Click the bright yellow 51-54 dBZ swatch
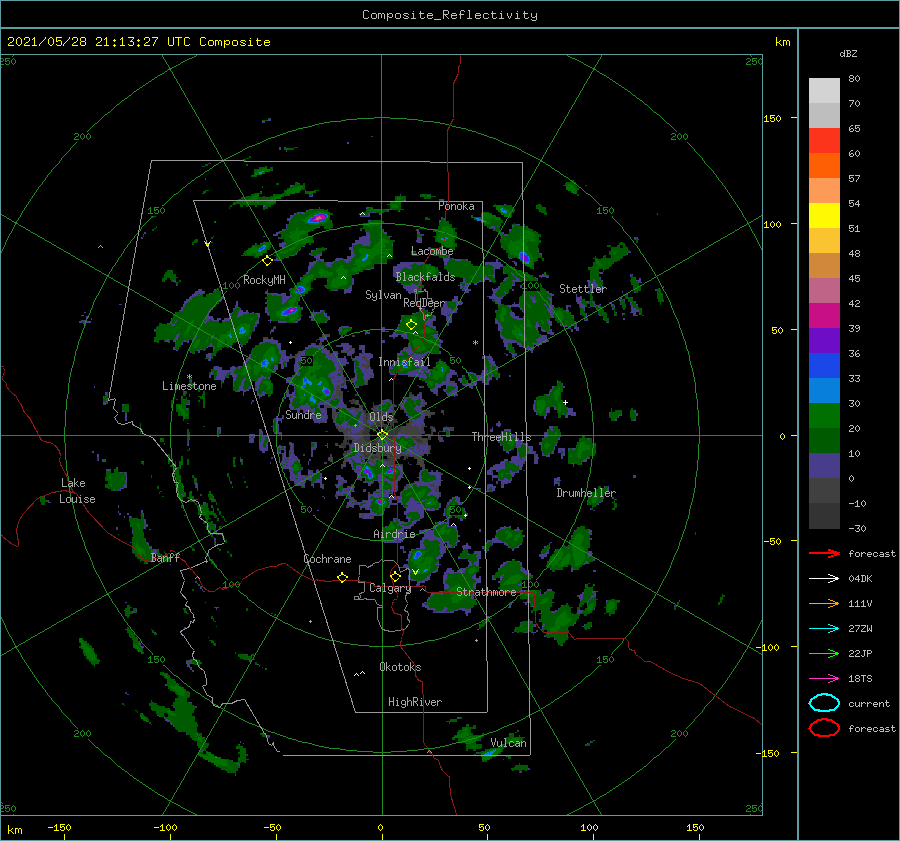900x841 pixels. click(x=824, y=216)
